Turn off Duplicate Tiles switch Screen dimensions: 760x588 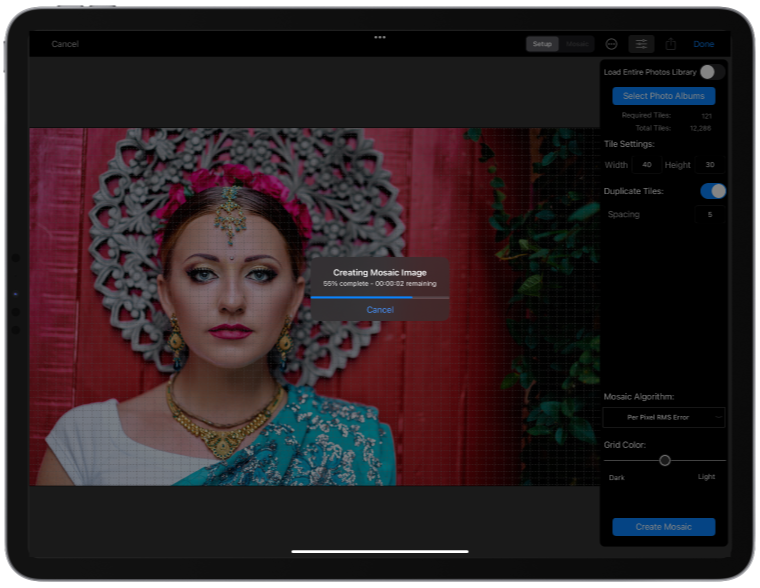[x=712, y=191]
